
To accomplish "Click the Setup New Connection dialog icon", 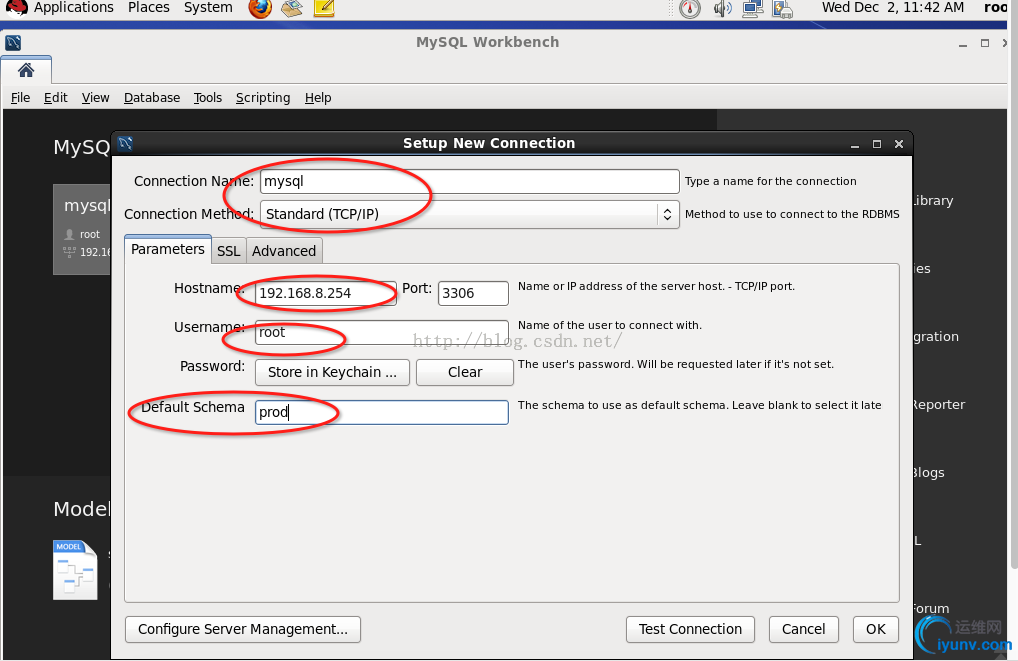I will click(126, 143).
